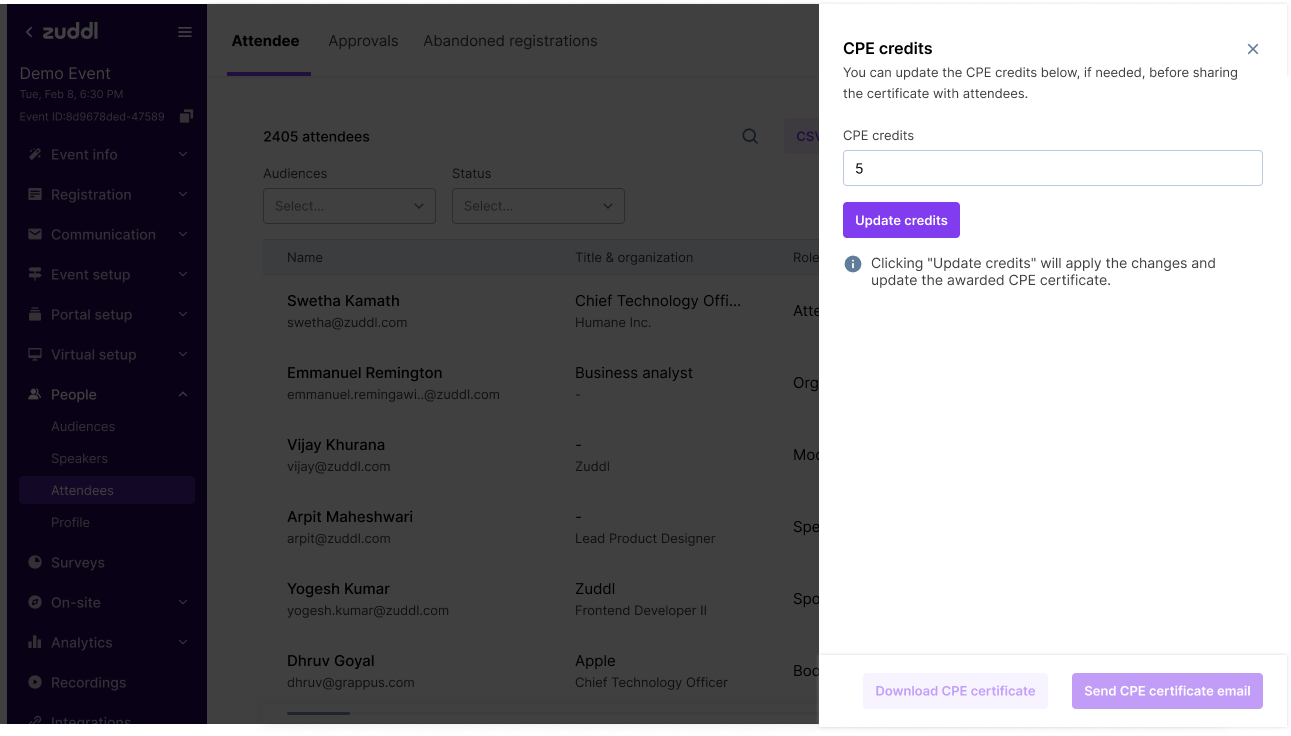
Task: Click Send CPE certificate email button
Action: tap(1167, 691)
